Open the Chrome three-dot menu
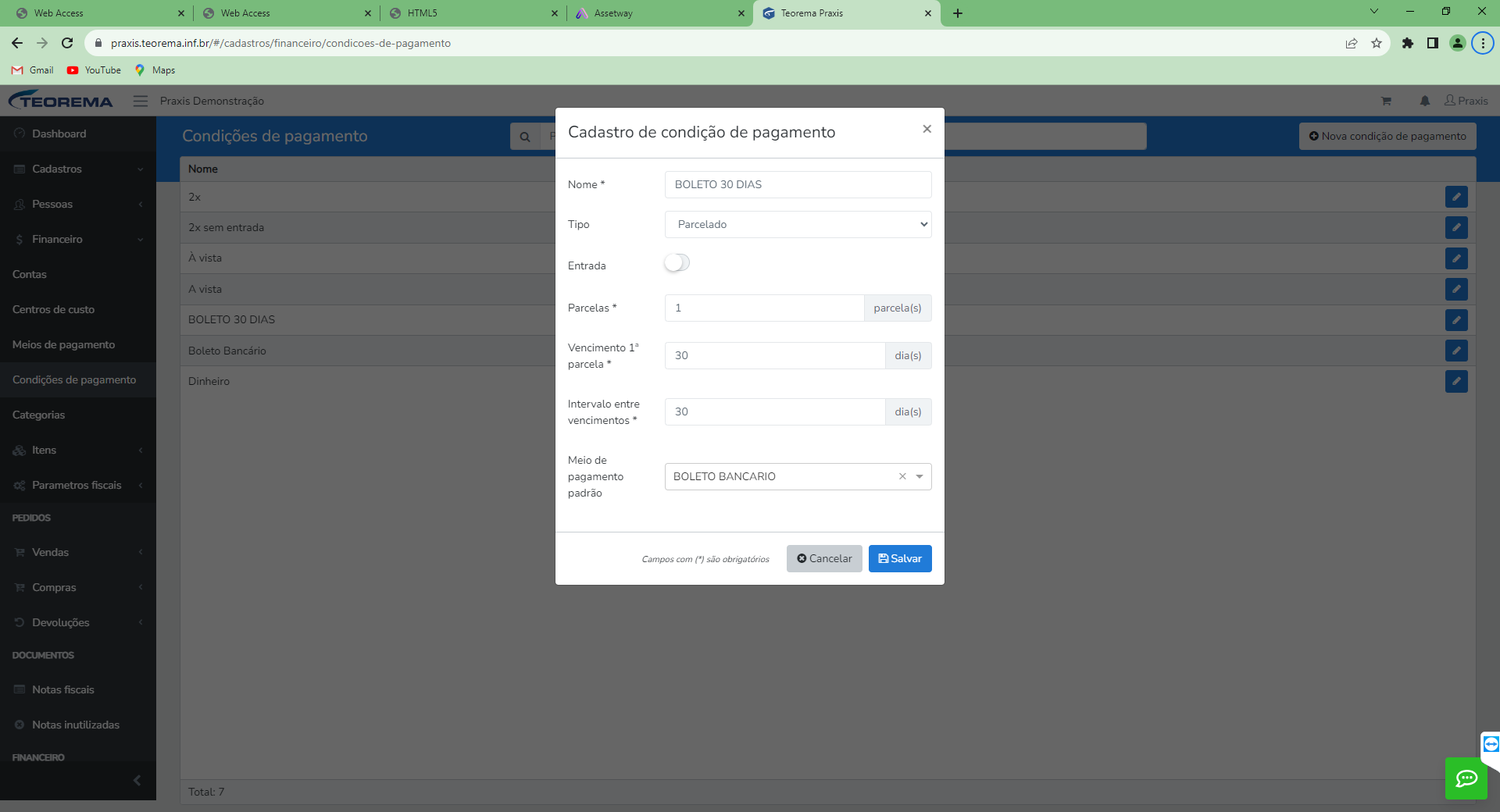Screen dimensions: 1500x812 click(1483, 43)
